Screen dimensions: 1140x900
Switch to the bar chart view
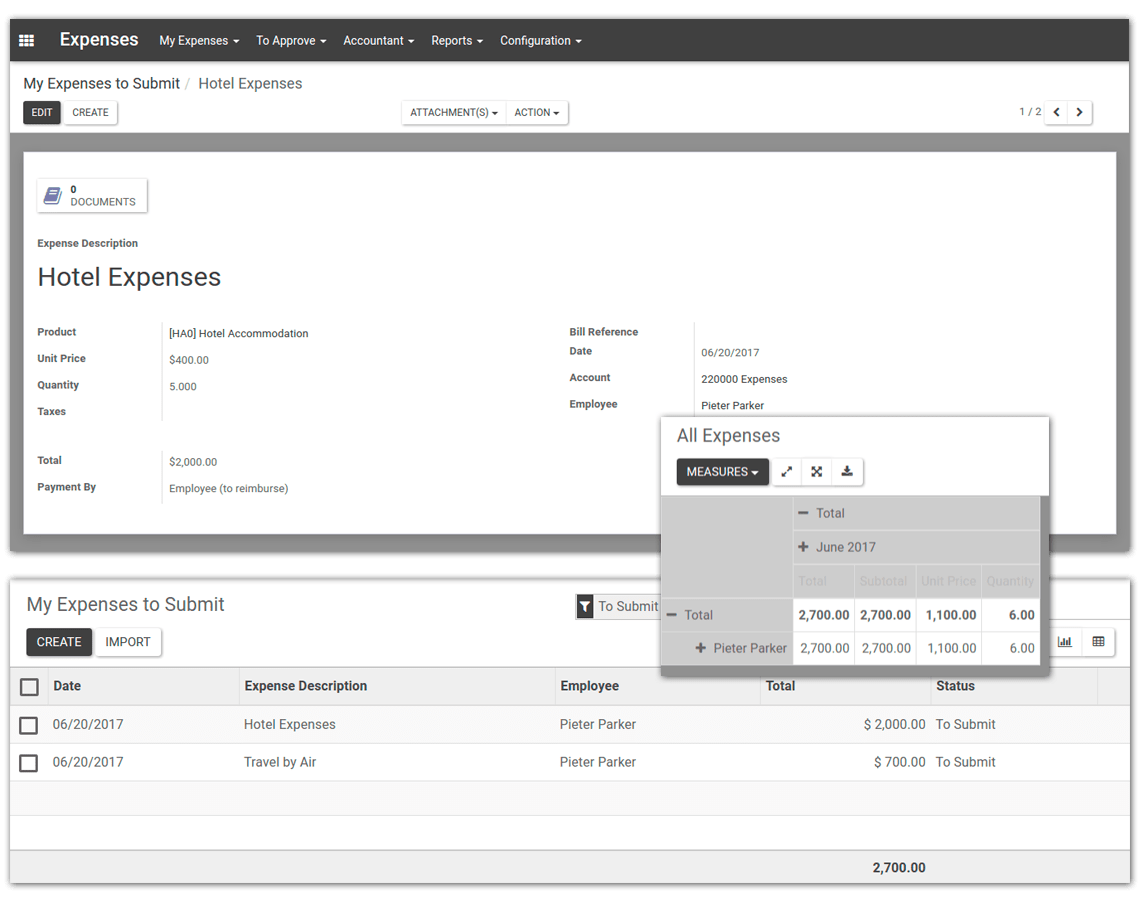click(x=1064, y=642)
